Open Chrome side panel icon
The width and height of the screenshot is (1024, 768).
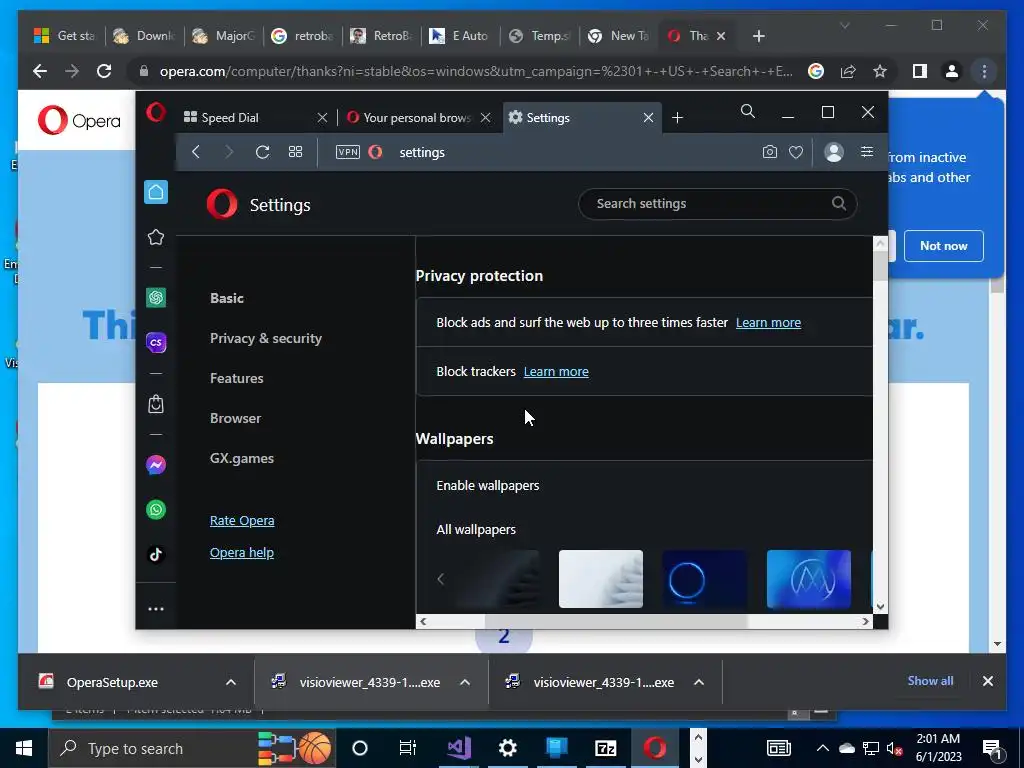tap(920, 71)
